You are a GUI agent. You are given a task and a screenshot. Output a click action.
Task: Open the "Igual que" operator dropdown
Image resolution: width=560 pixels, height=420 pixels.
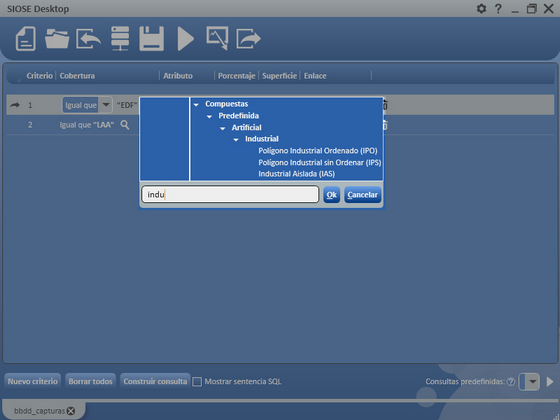click(106, 105)
